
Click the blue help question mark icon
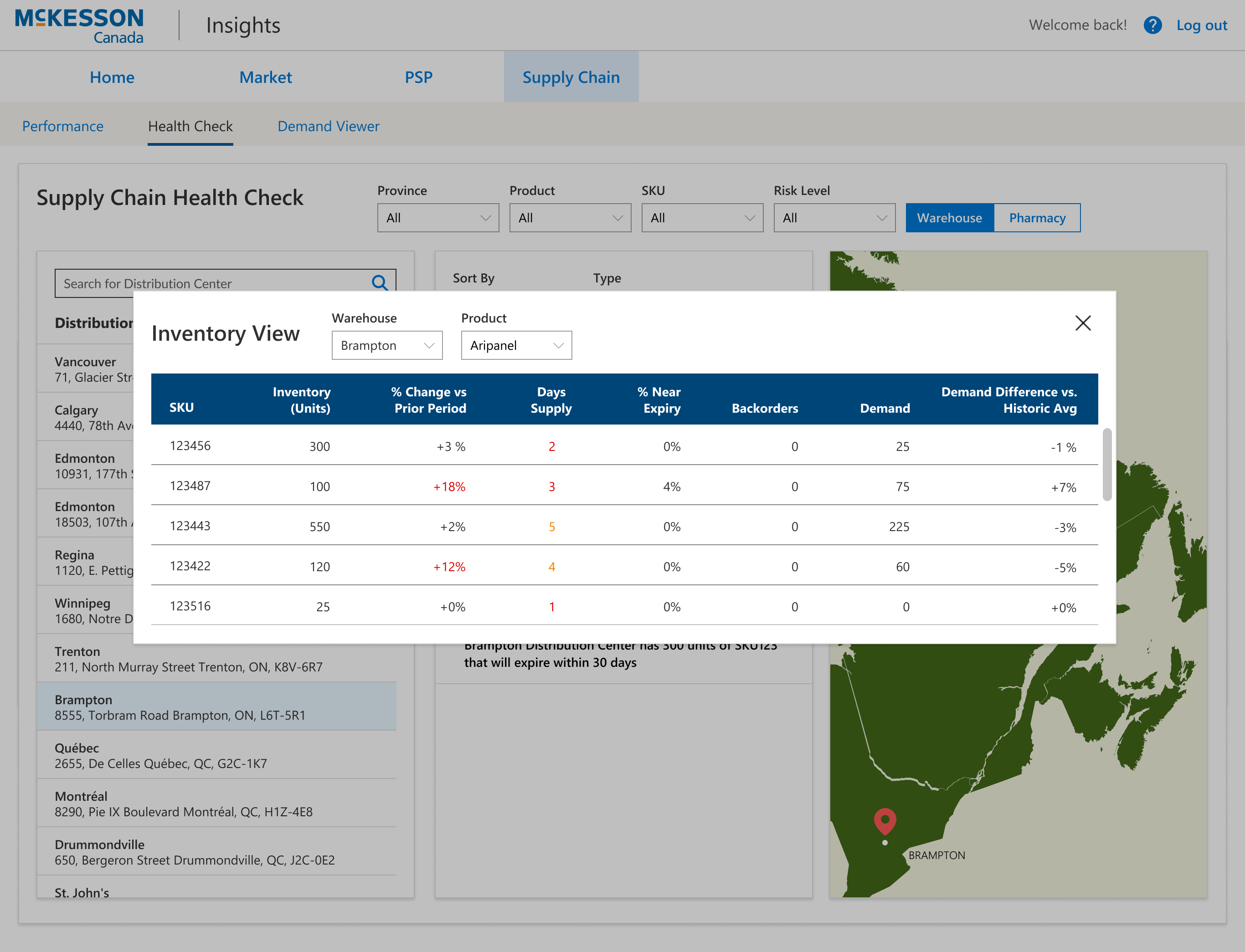tap(1152, 26)
